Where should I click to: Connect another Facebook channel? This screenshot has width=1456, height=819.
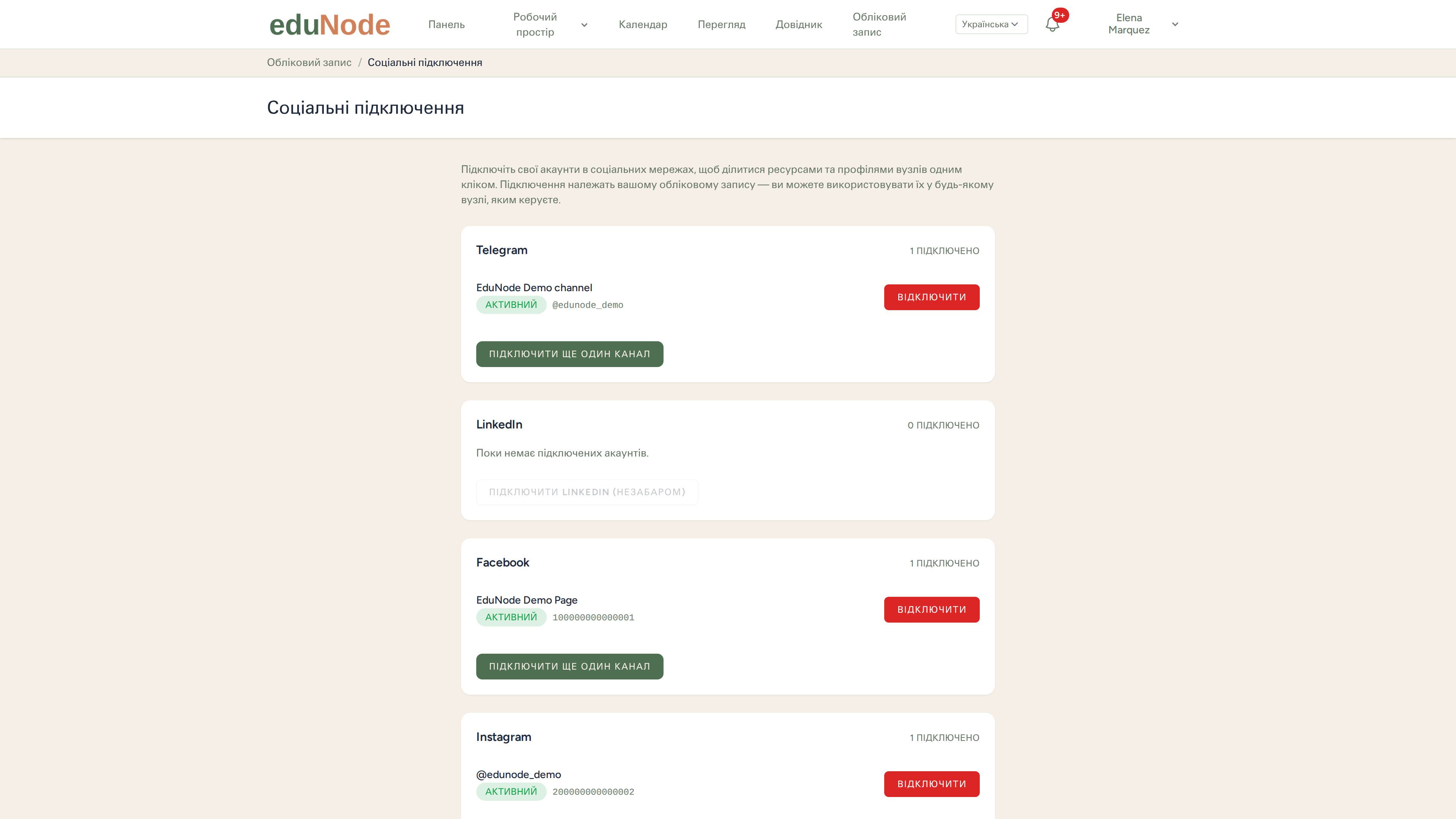point(569,667)
